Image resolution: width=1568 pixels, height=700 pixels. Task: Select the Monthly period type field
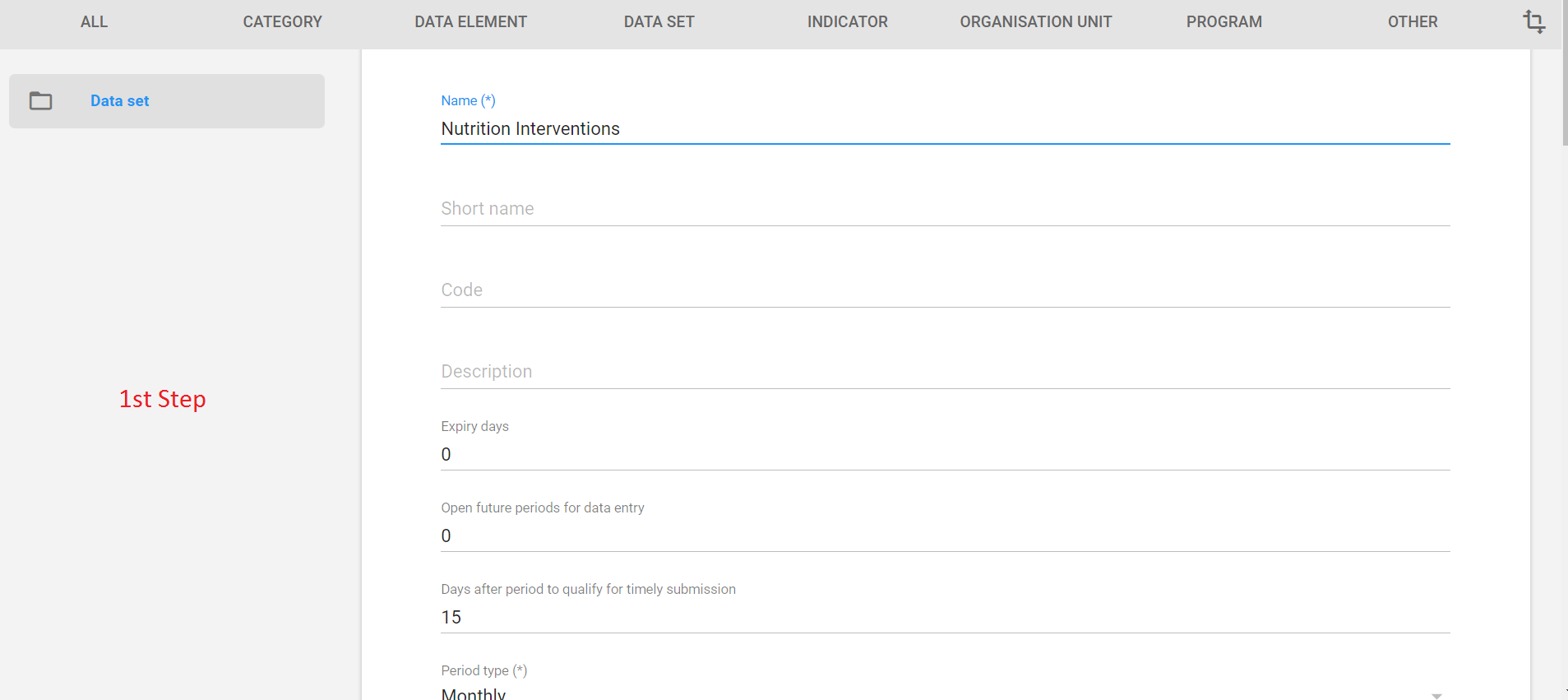click(937, 693)
